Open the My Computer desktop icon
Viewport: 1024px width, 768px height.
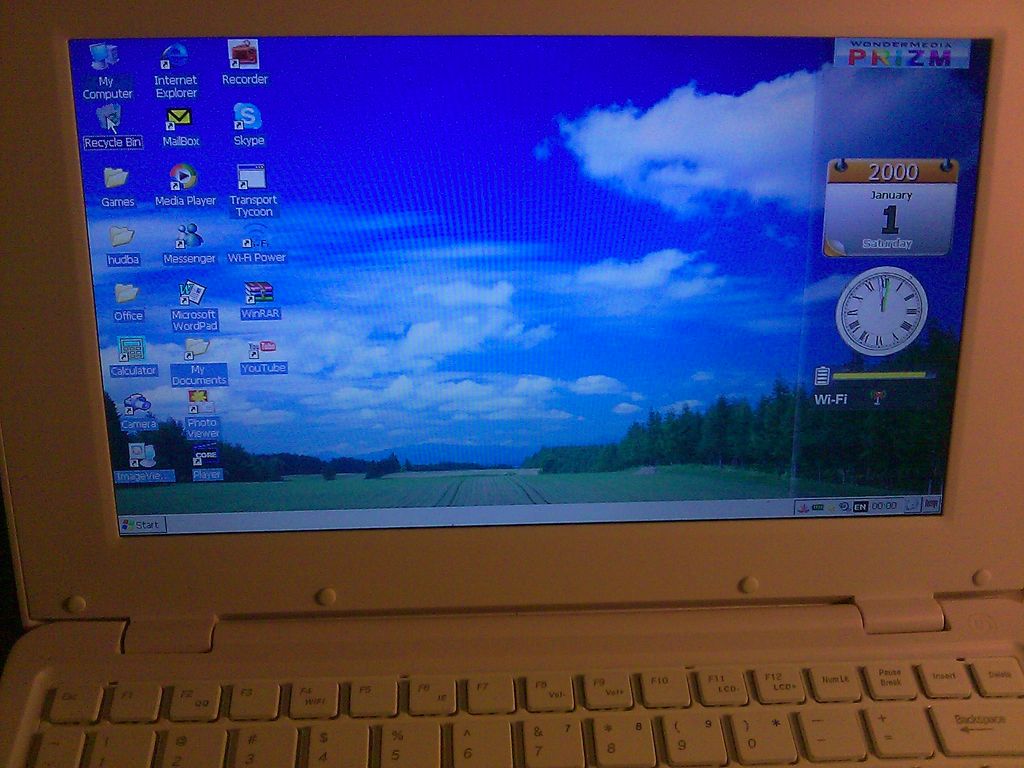[104, 57]
